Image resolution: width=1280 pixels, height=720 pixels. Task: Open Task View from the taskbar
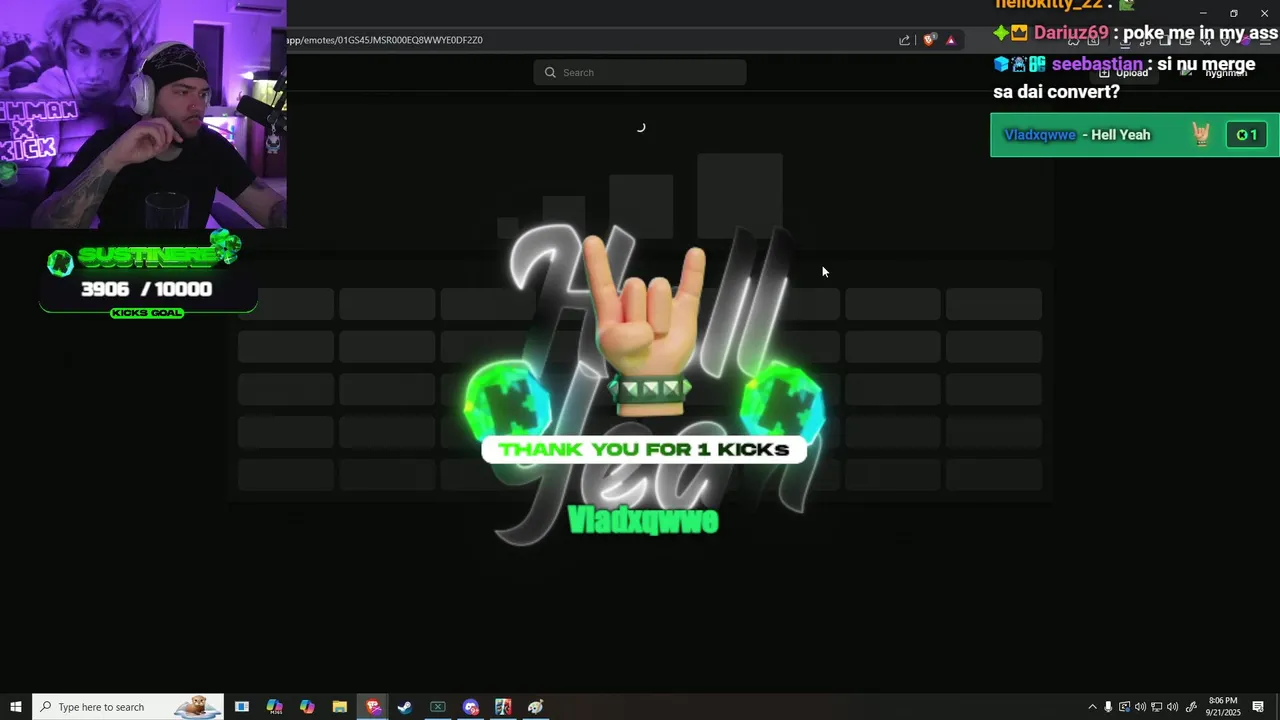[x=241, y=707]
